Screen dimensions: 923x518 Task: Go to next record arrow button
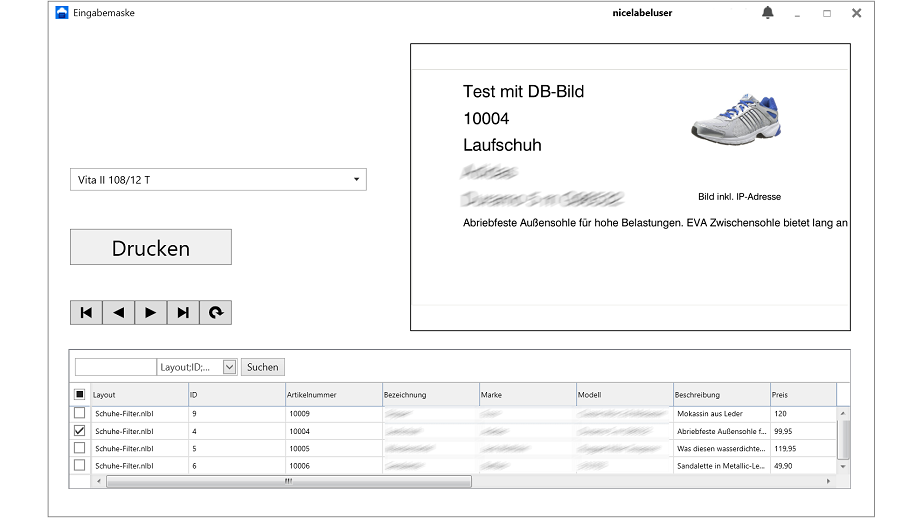[x=151, y=312]
